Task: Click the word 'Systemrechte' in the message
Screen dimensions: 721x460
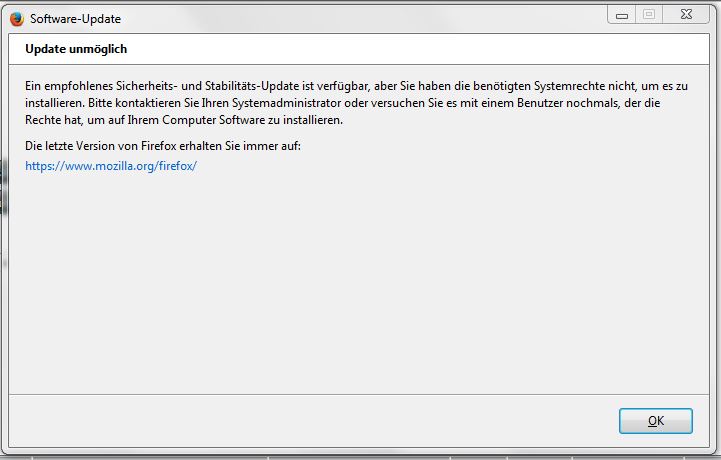Action: [x=549, y=88]
